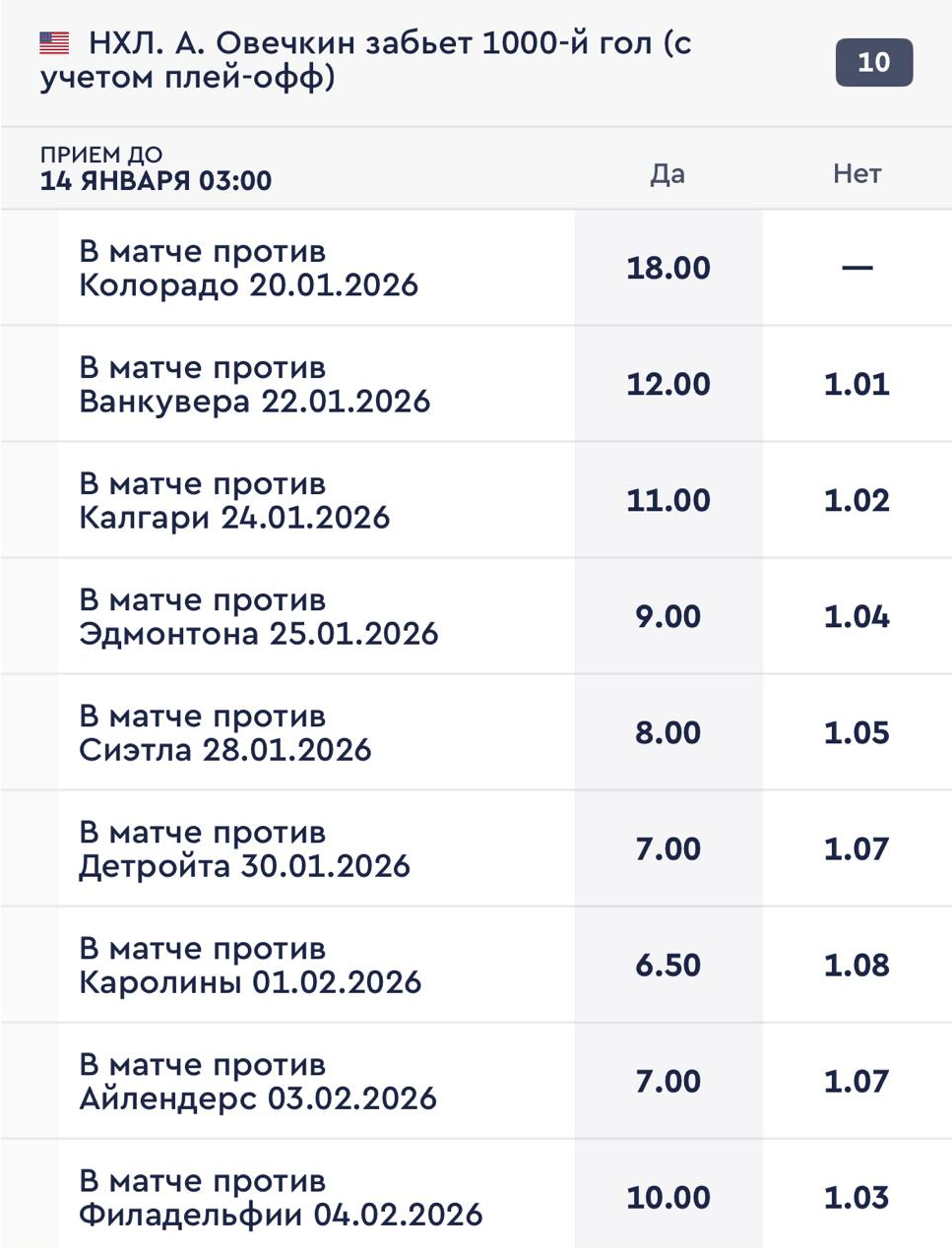Click Yes 9.00 for Edmonton match
Image resolution: width=952 pixels, height=1251 pixels.
pyautogui.click(x=668, y=616)
